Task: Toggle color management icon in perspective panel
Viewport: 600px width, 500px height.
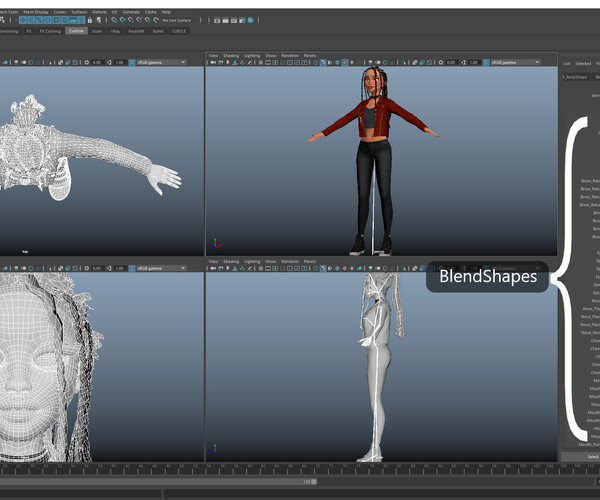Action: [x=486, y=62]
